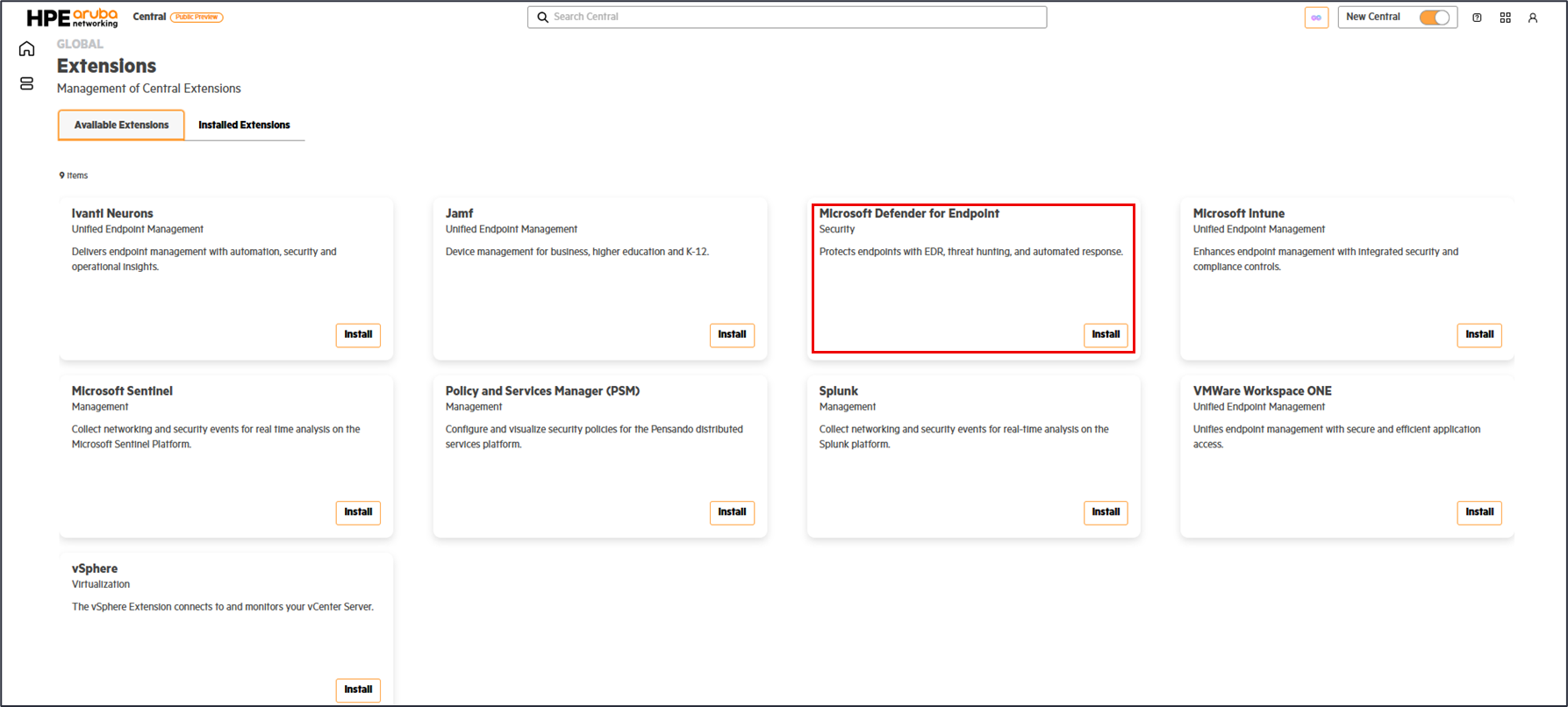
Task: Install the VMWare Workspace ONE extension
Action: point(1479,512)
